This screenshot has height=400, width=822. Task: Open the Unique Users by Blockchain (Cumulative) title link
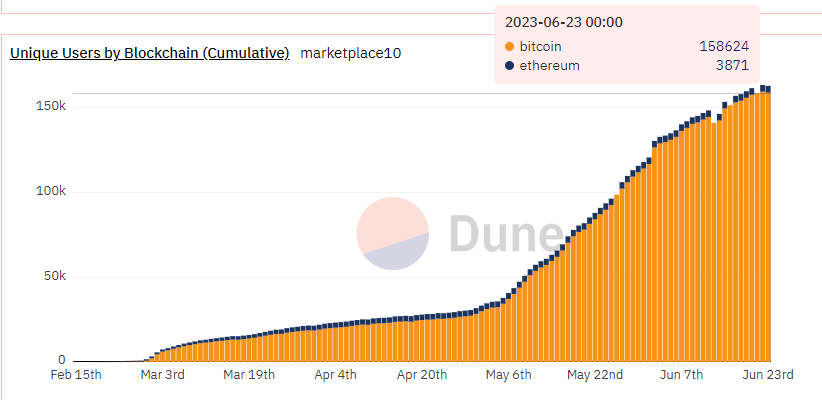(149, 53)
